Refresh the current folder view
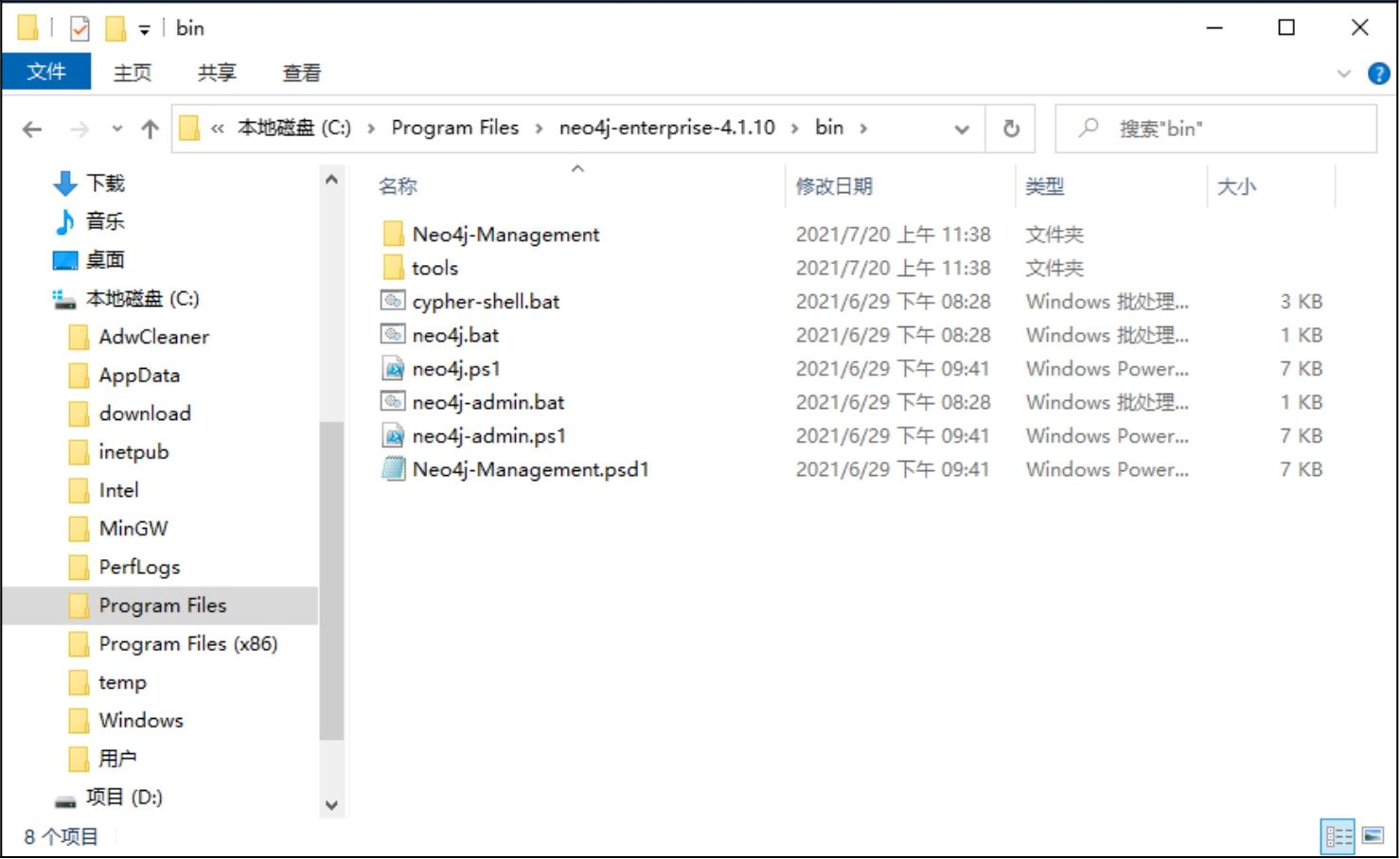This screenshot has height=859, width=1400. pos(1011,129)
